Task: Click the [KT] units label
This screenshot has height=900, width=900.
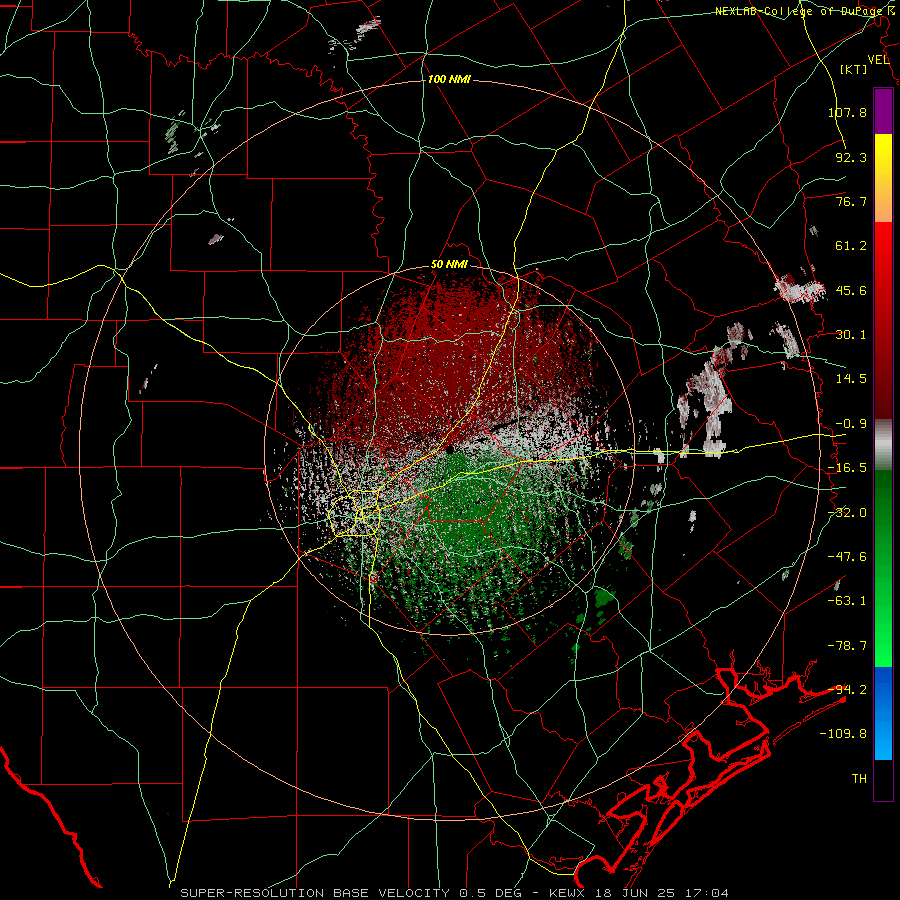Action: (854, 69)
